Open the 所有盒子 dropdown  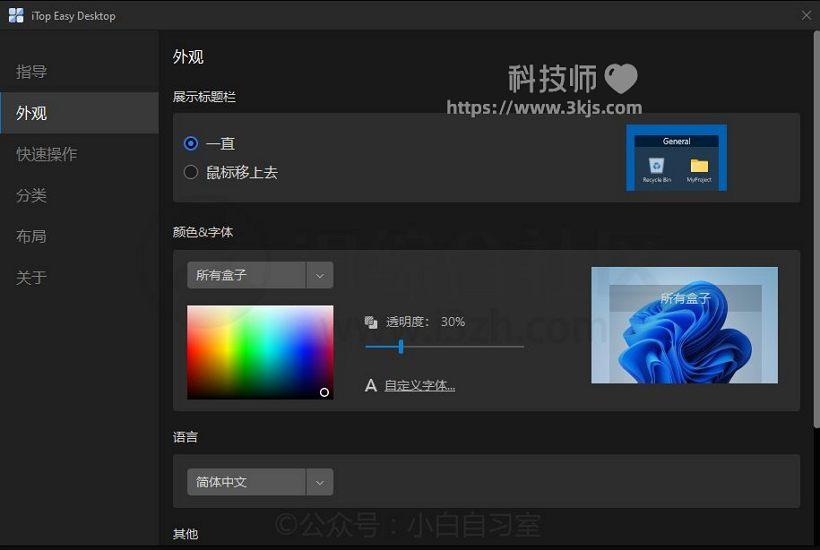(260, 275)
